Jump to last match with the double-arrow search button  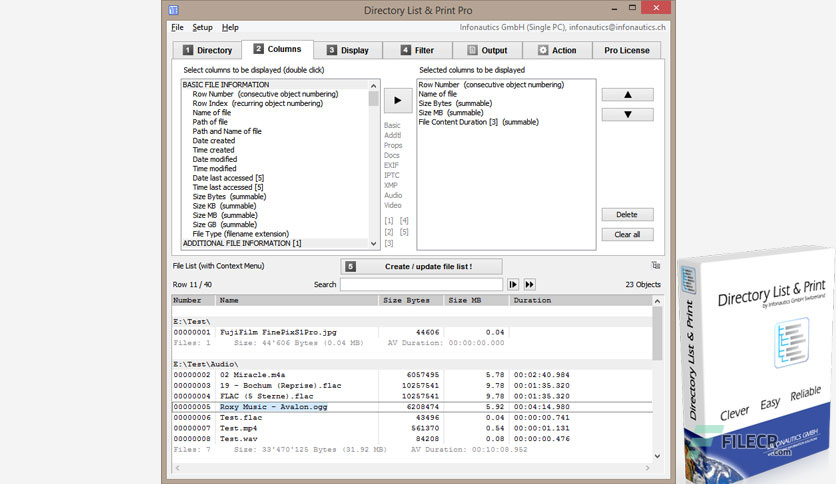(529, 285)
